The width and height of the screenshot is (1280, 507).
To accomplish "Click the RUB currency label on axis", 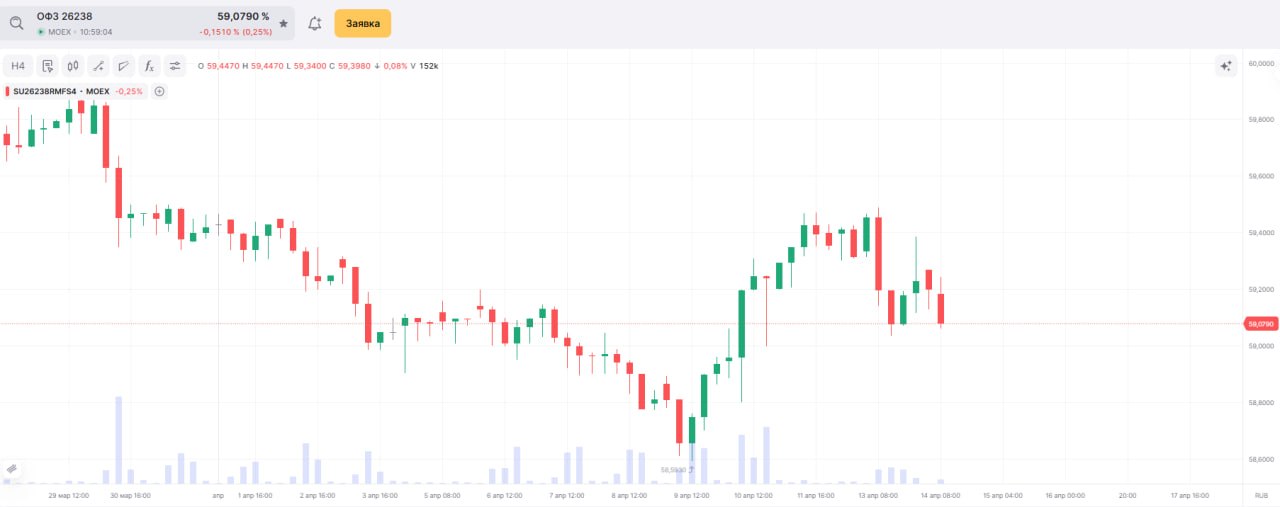I will click(1261, 495).
